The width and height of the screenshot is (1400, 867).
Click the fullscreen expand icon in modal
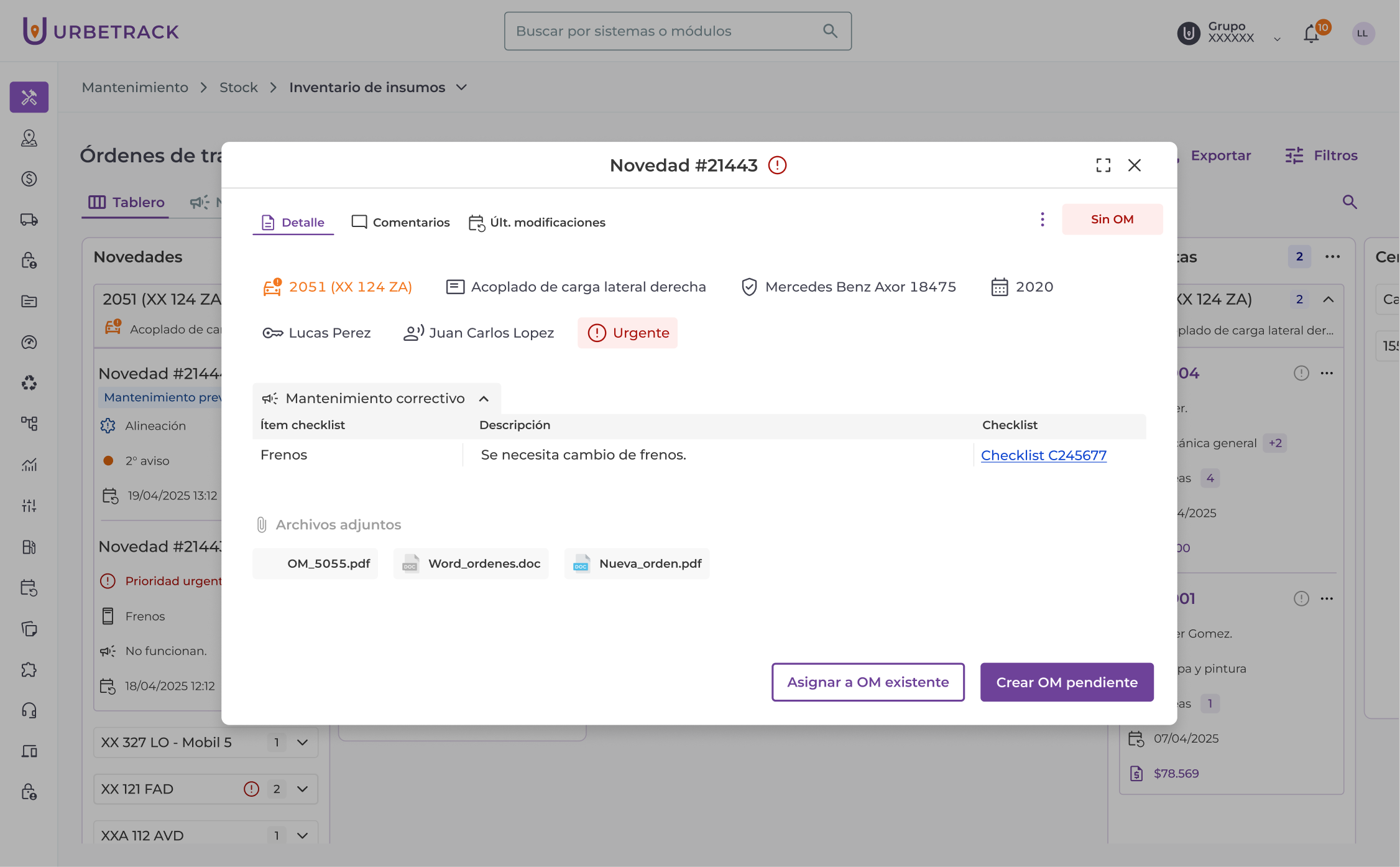1103,165
